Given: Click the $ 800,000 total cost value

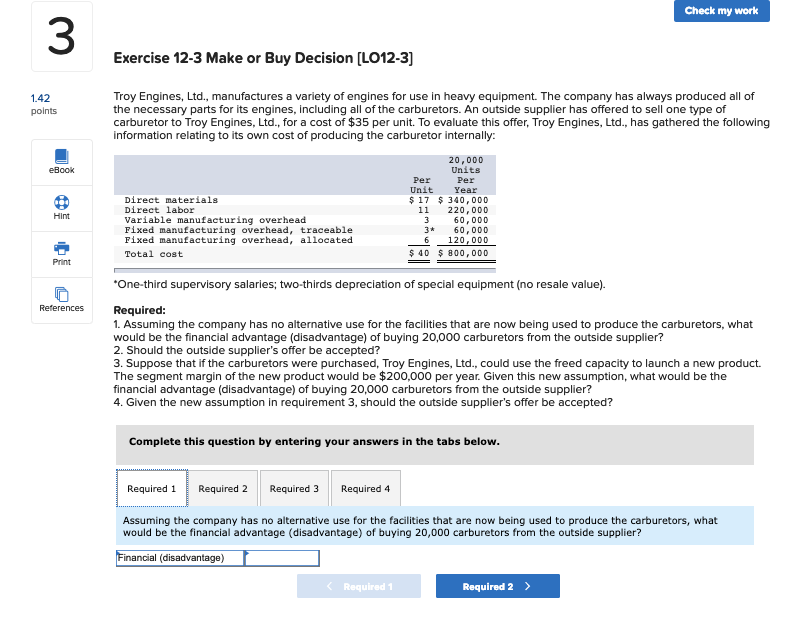Looking at the screenshot, I should pyautogui.click(x=463, y=253).
